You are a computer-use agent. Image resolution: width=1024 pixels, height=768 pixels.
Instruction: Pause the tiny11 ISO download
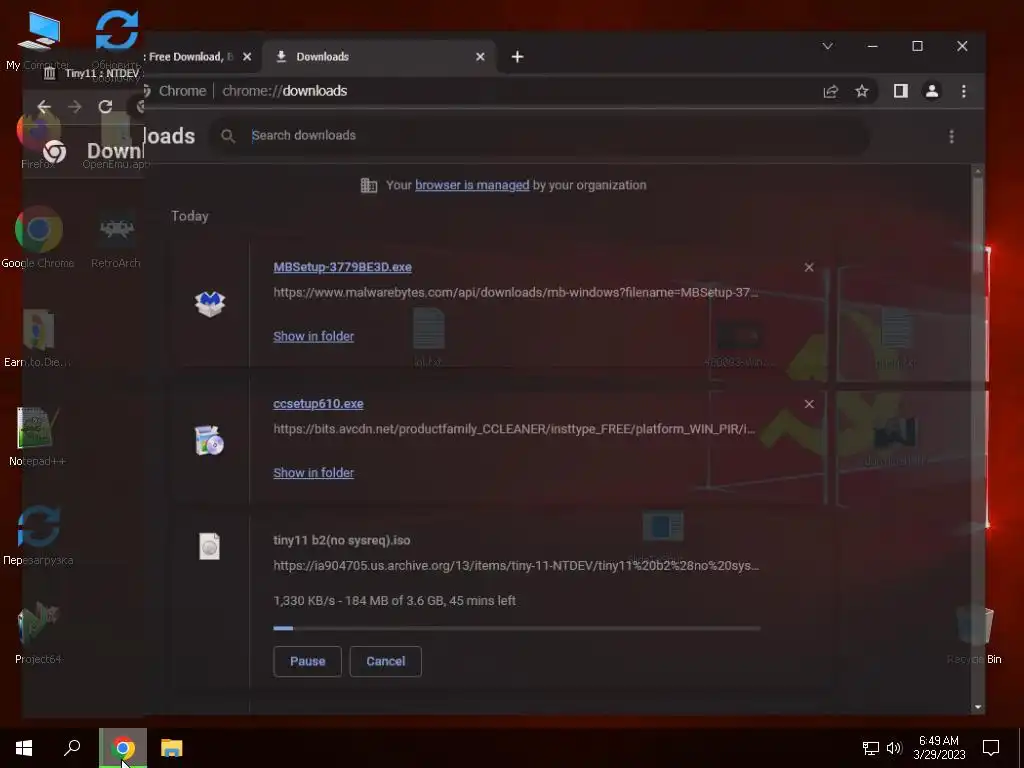(308, 662)
